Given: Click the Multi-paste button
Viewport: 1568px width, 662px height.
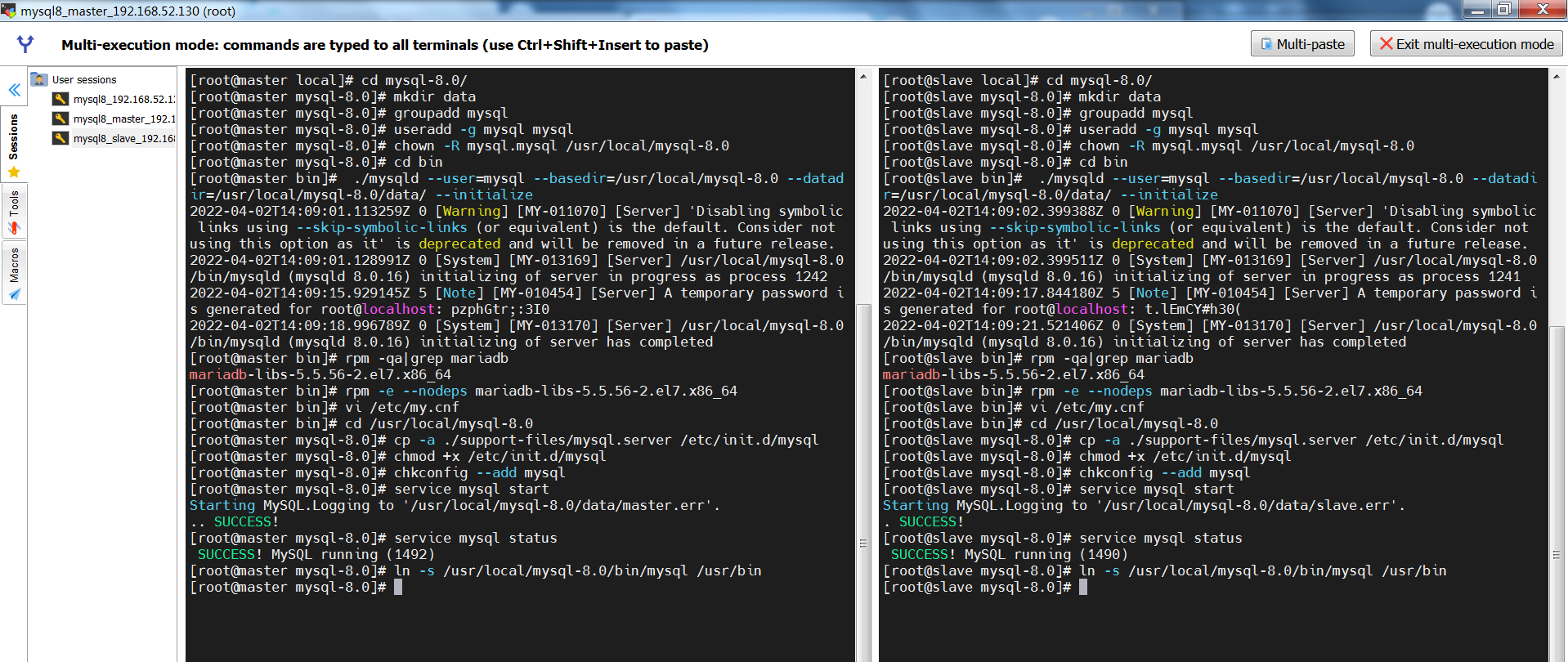Looking at the screenshot, I should tap(1302, 44).
